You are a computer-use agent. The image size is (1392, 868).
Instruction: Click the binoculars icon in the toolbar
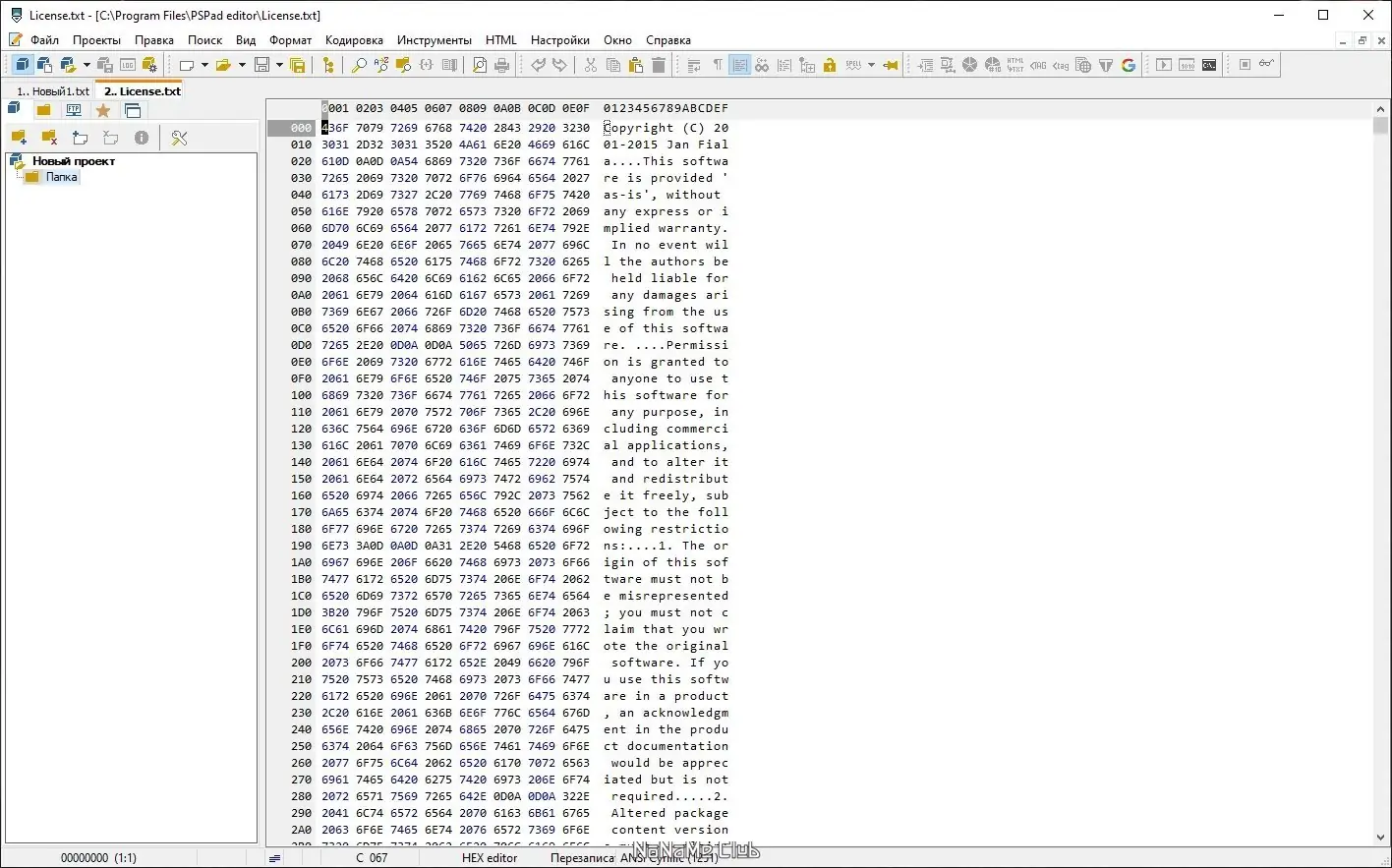(x=762, y=65)
